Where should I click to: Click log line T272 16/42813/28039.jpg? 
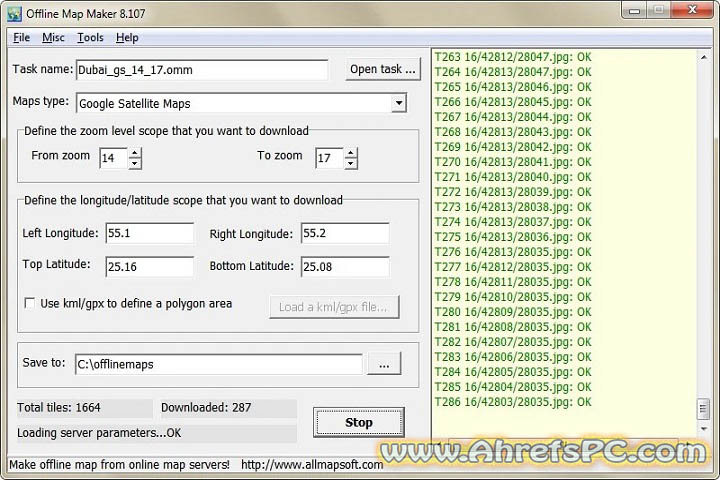pyautogui.click(x=513, y=192)
